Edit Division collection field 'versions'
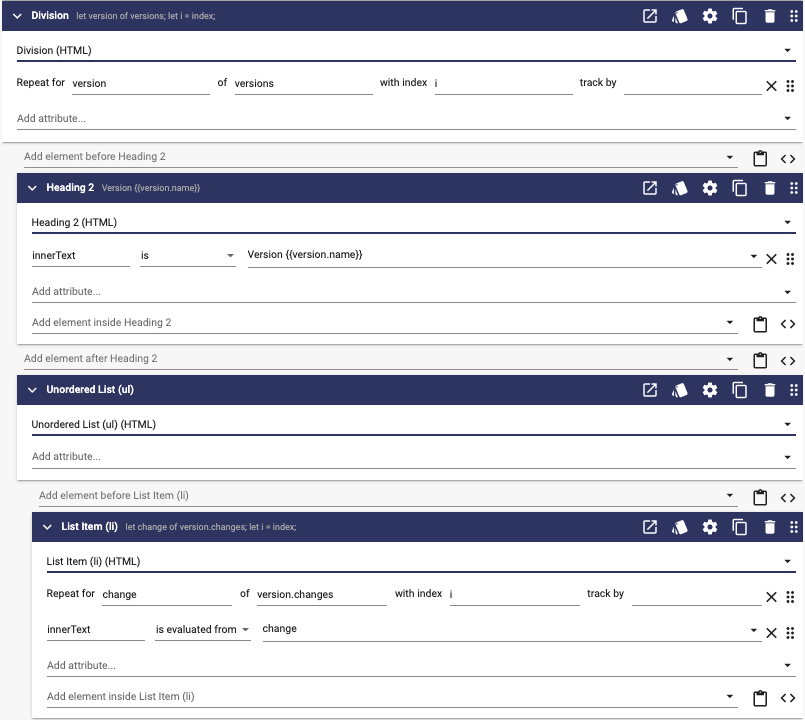This screenshot has width=805, height=720. coord(303,84)
